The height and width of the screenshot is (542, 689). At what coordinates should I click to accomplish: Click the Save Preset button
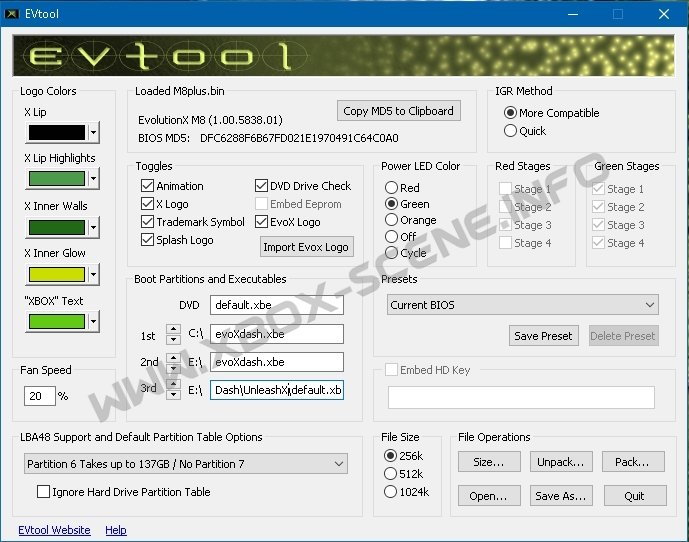pyautogui.click(x=544, y=336)
